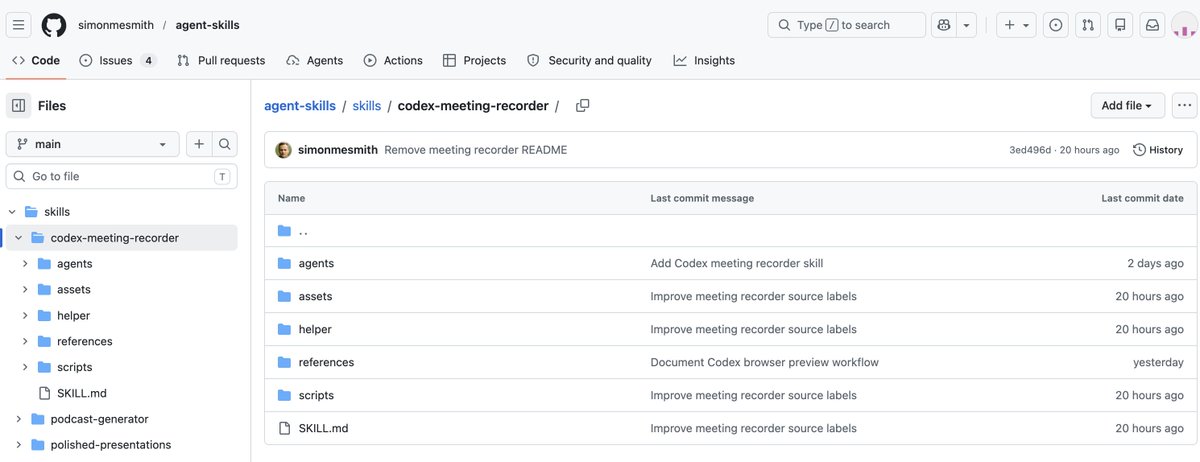
Task: Focus the 'Go to file' field
Action: point(122,176)
